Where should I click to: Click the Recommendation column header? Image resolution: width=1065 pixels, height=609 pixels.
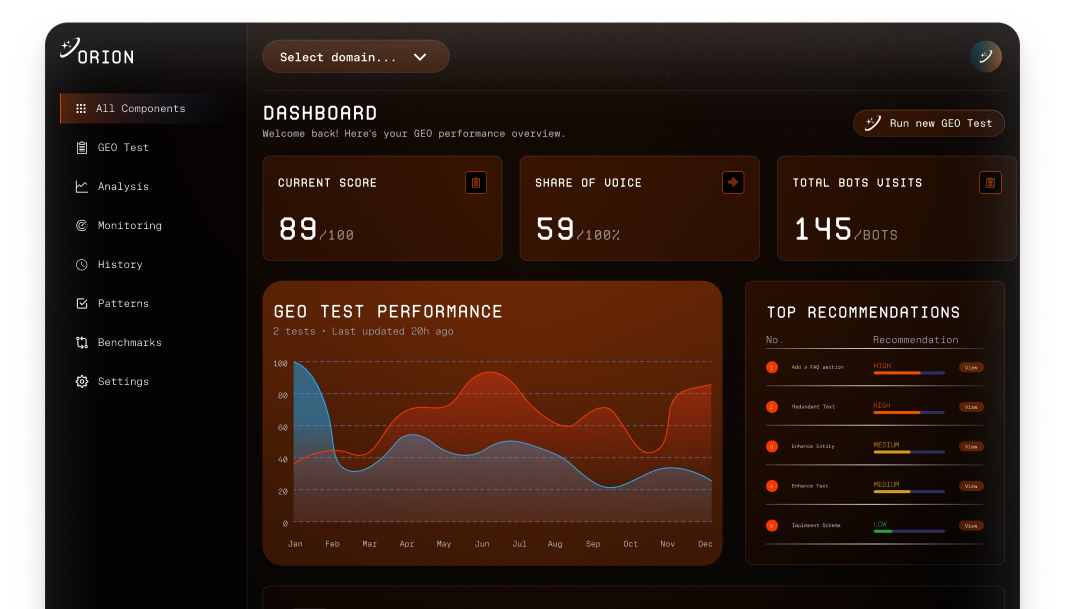click(x=916, y=339)
